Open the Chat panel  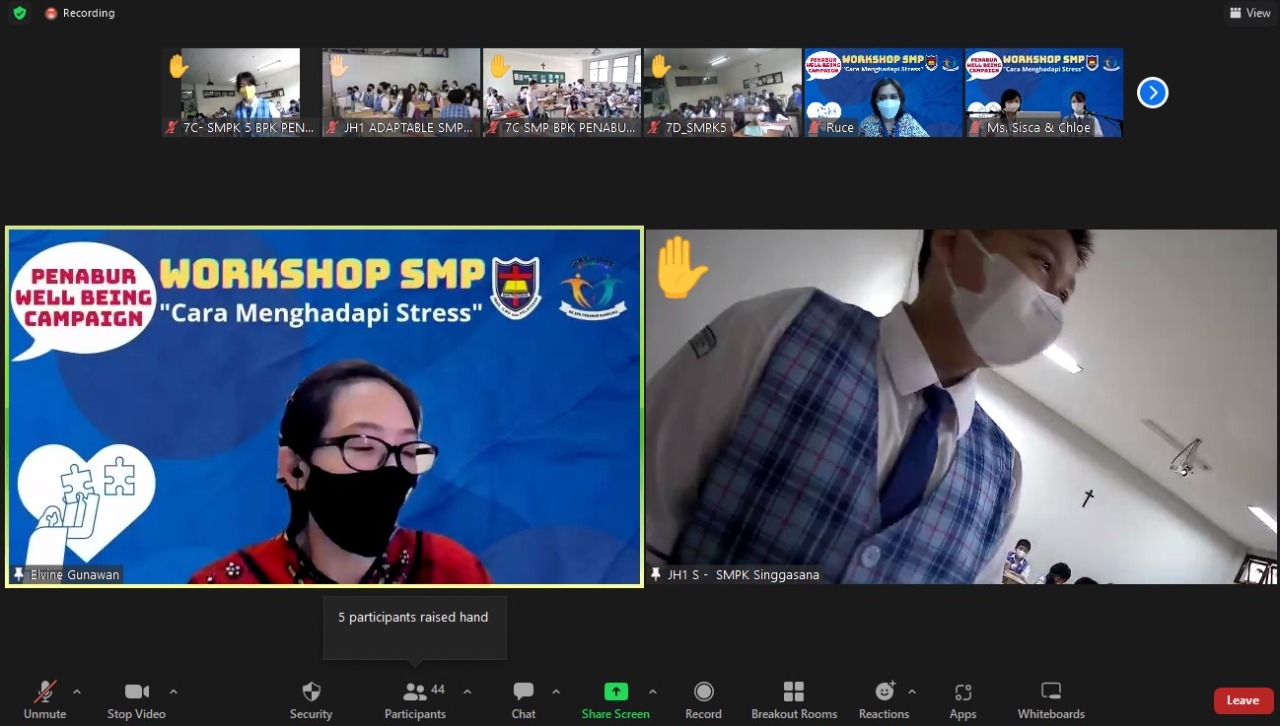point(523,700)
